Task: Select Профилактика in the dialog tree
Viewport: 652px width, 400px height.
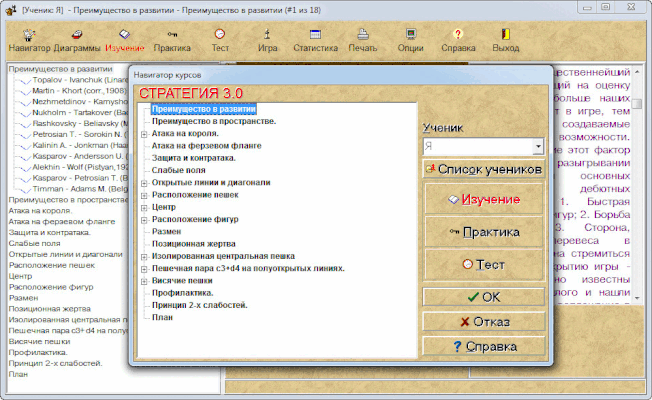Action: [183, 293]
